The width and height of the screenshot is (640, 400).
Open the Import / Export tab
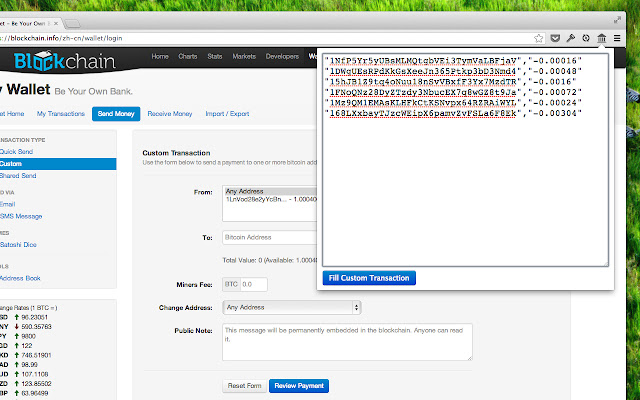pos(227,114)
